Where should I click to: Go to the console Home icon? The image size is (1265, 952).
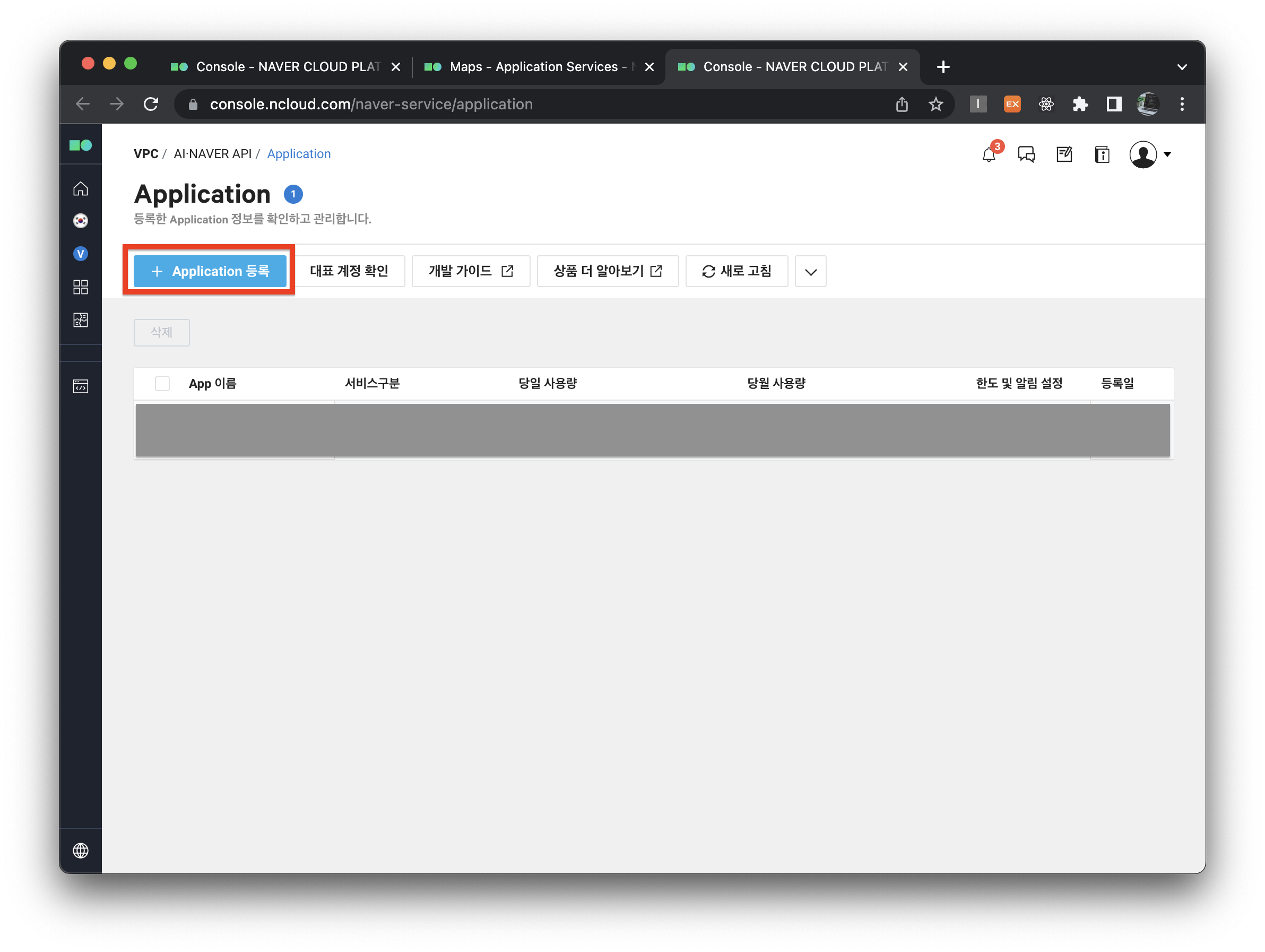pos(81,189)
